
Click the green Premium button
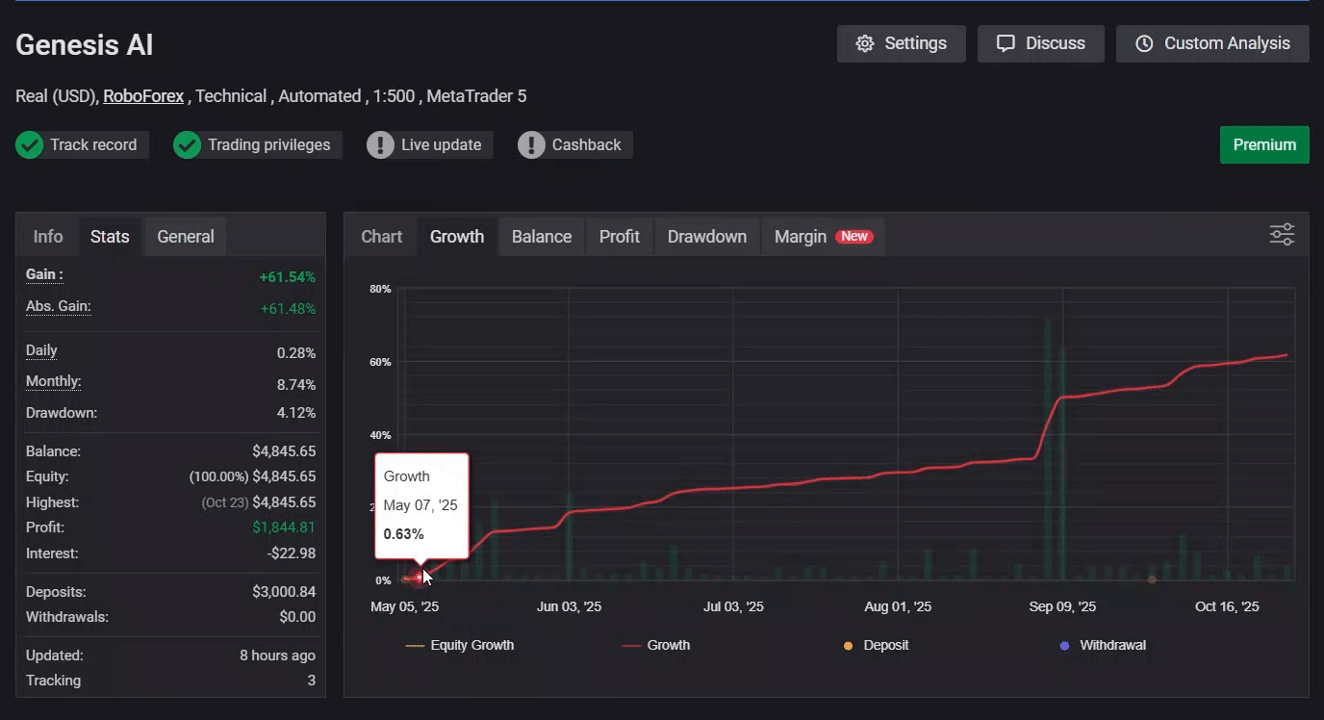tap(1264, 145)
